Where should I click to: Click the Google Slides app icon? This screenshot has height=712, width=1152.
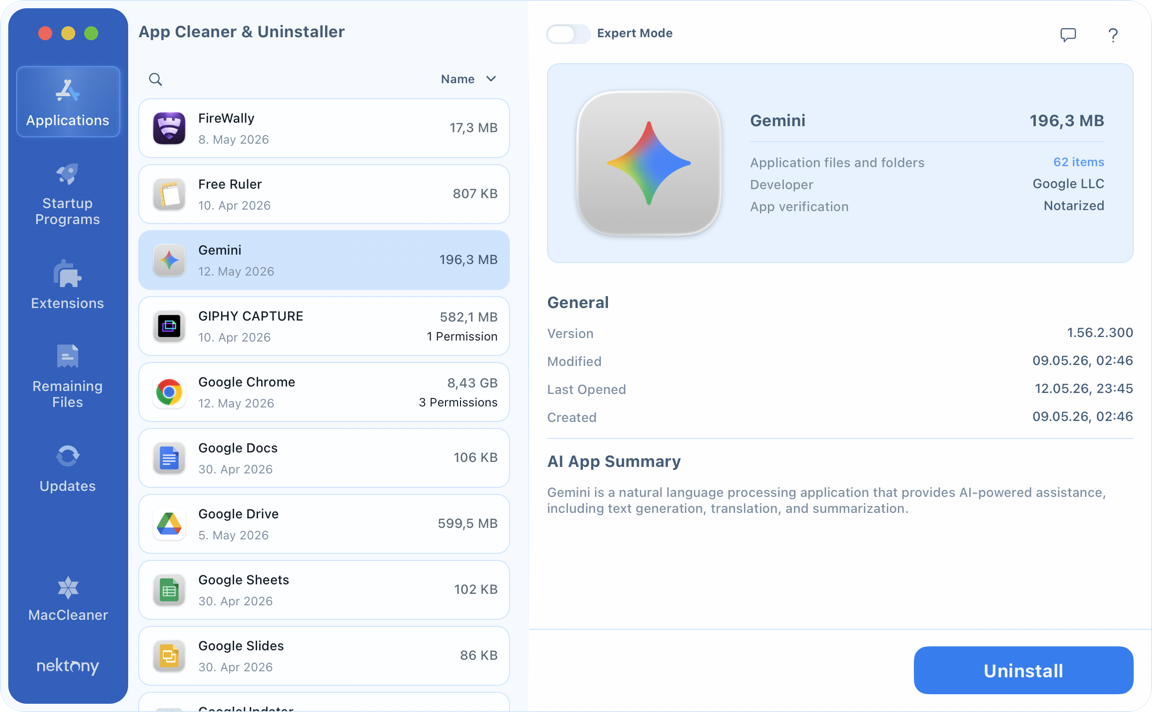coord(169,656)
